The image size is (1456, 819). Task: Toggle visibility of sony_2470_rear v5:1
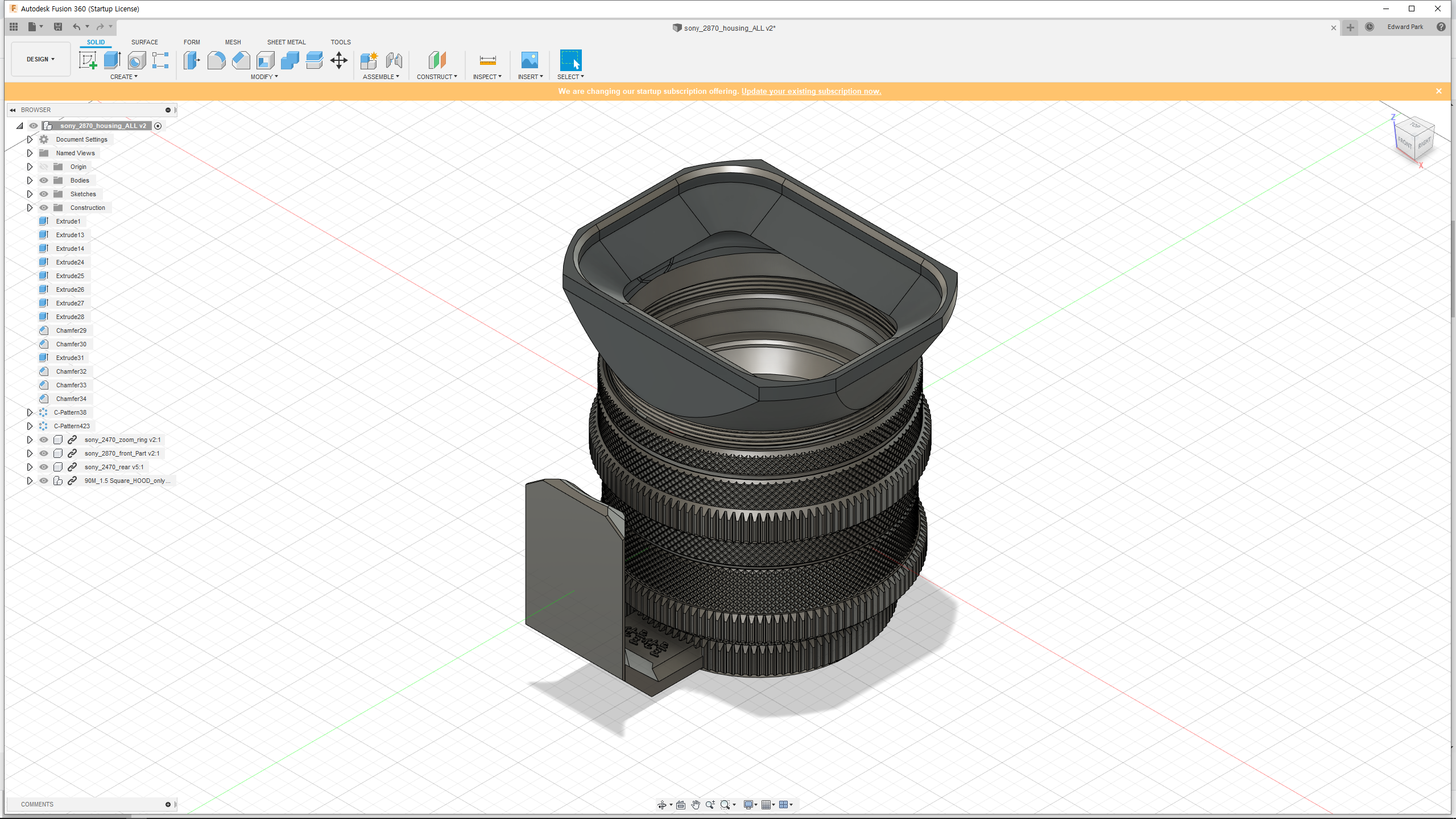tap(44, 467)
